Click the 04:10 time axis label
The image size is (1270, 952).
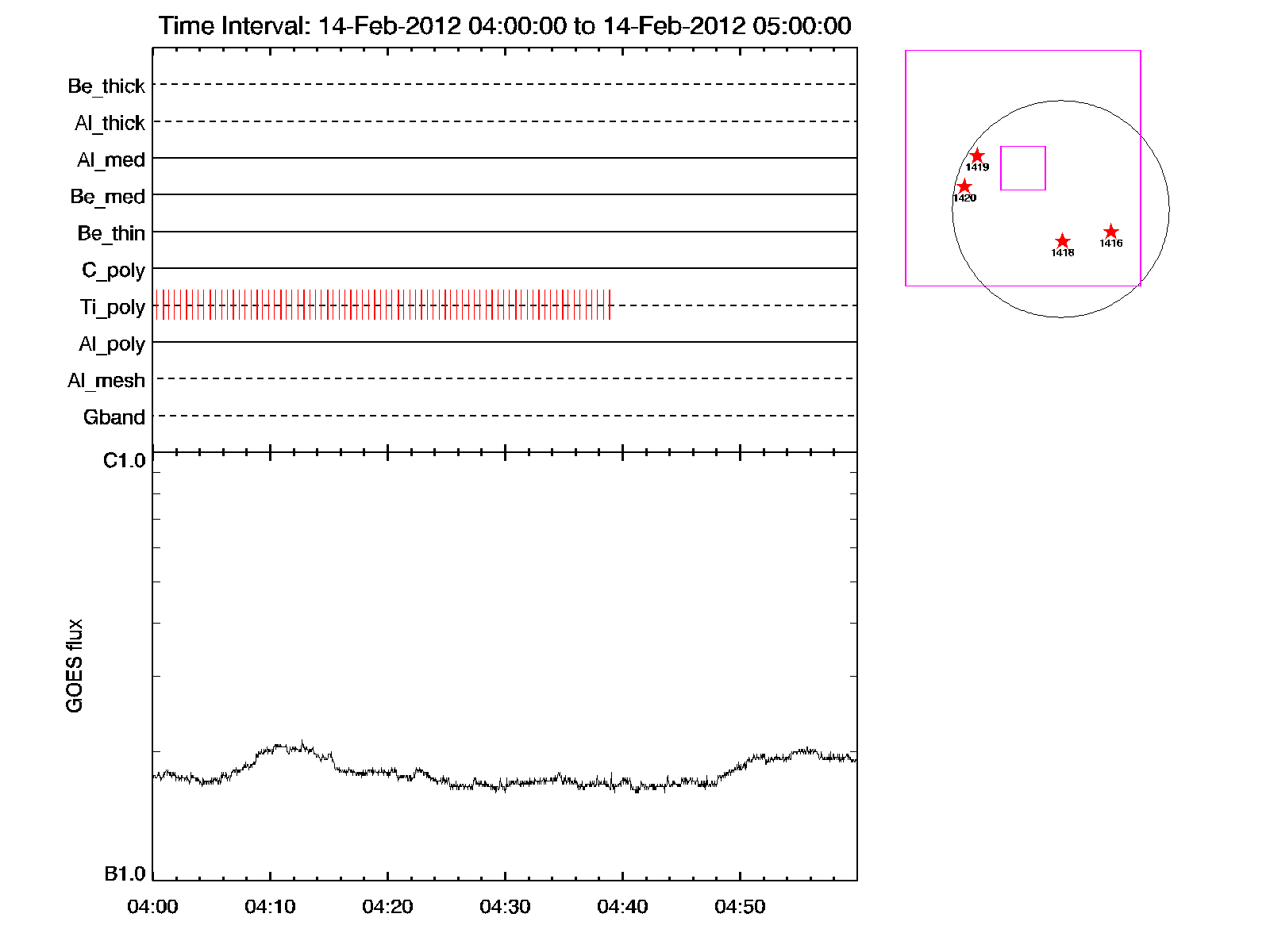[270, 906]
